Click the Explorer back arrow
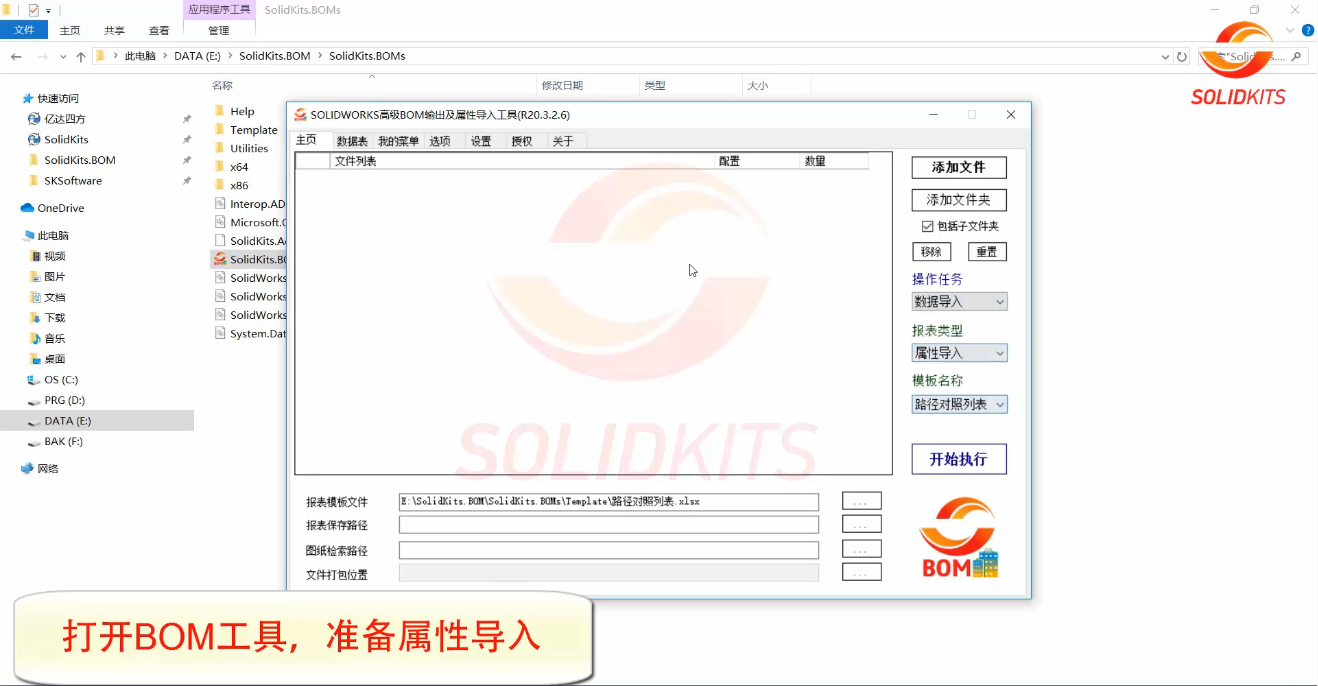 16,57
